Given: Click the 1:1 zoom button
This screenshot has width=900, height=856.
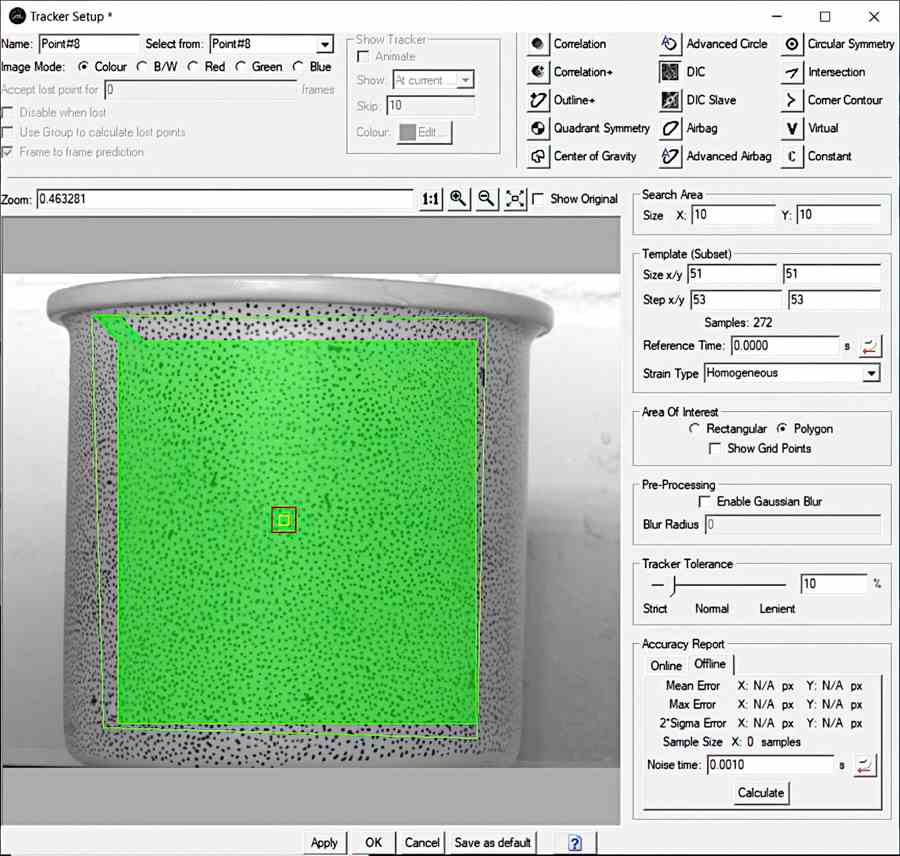Looking at the screenshot, I should [x=429, y=199].
